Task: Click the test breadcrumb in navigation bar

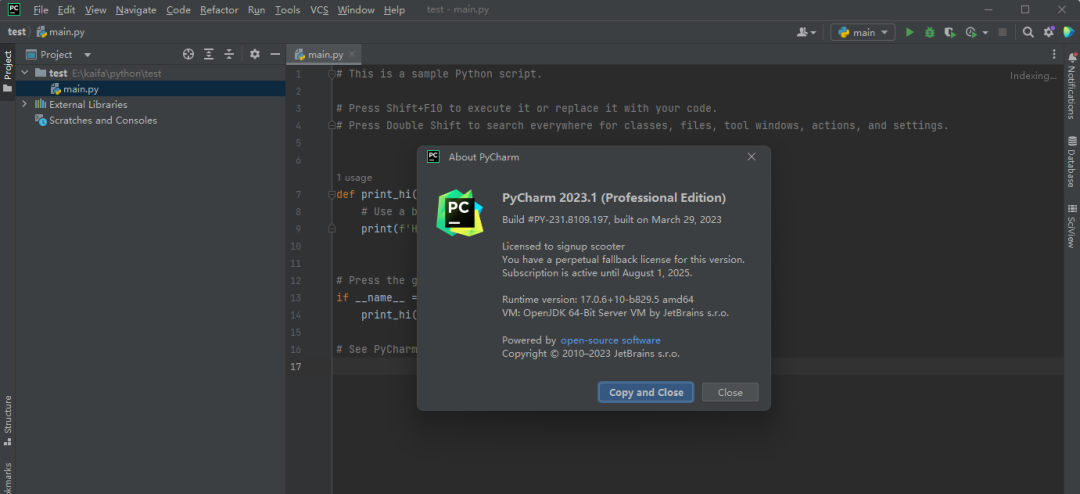Action: (x=17, y=32)
